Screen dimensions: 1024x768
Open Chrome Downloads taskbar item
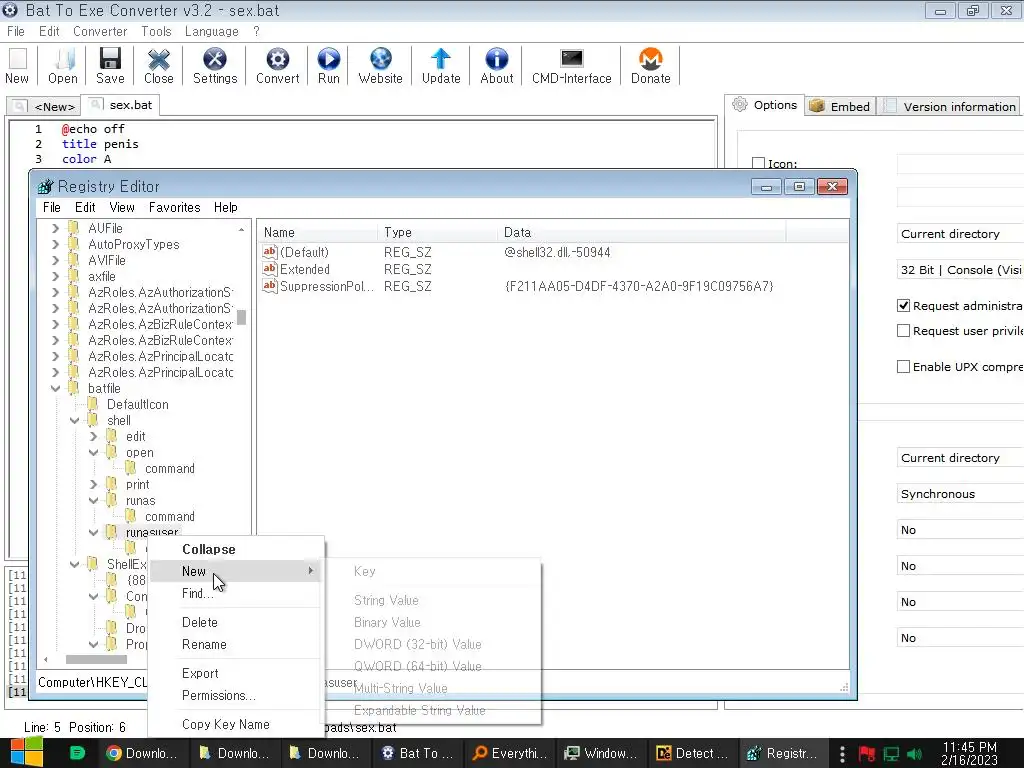coord(142,753)
